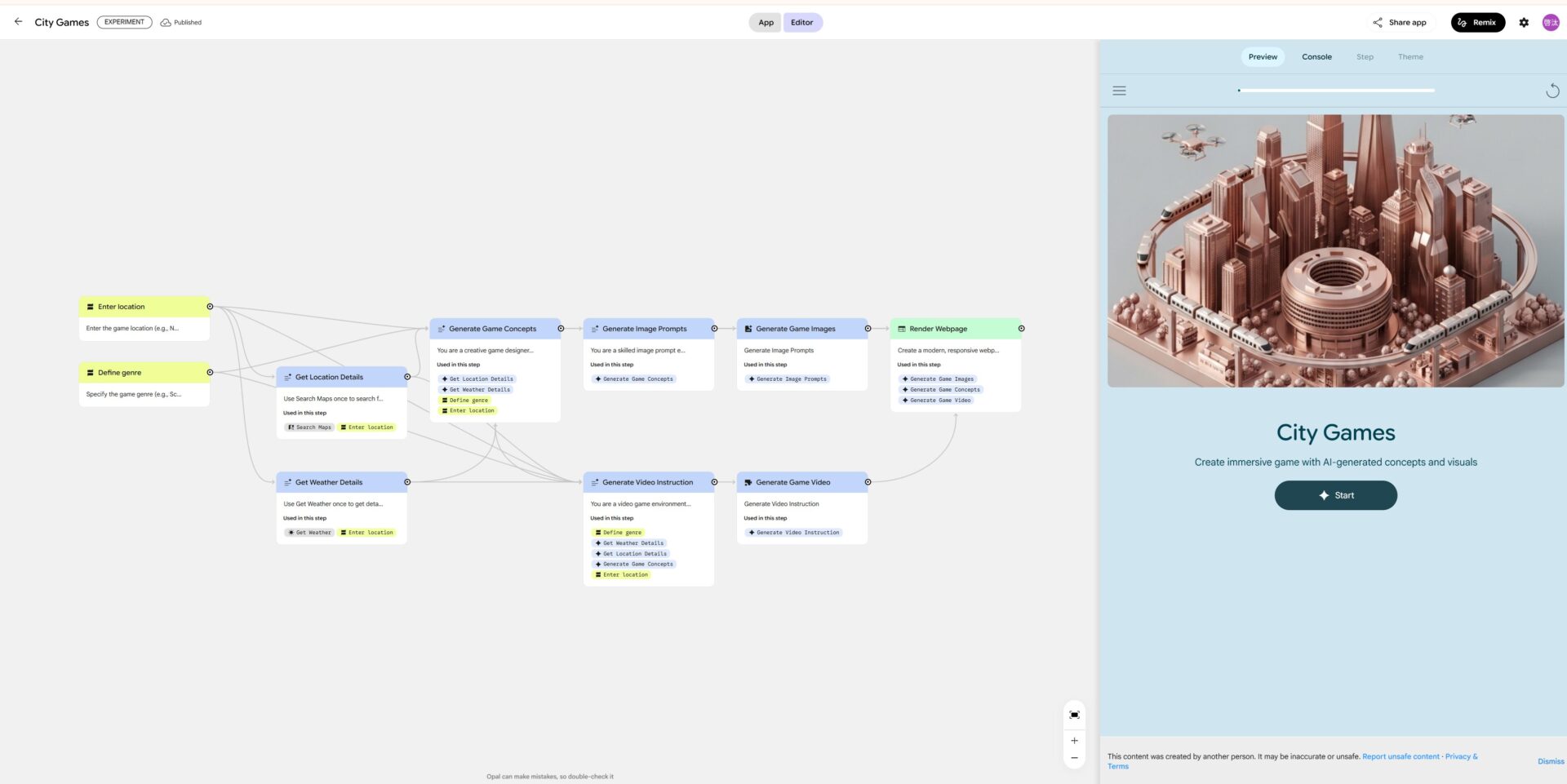Viewport: 1567px width, 784px height.
Task: Open the settings gear icon
Action: [1524, 23]
